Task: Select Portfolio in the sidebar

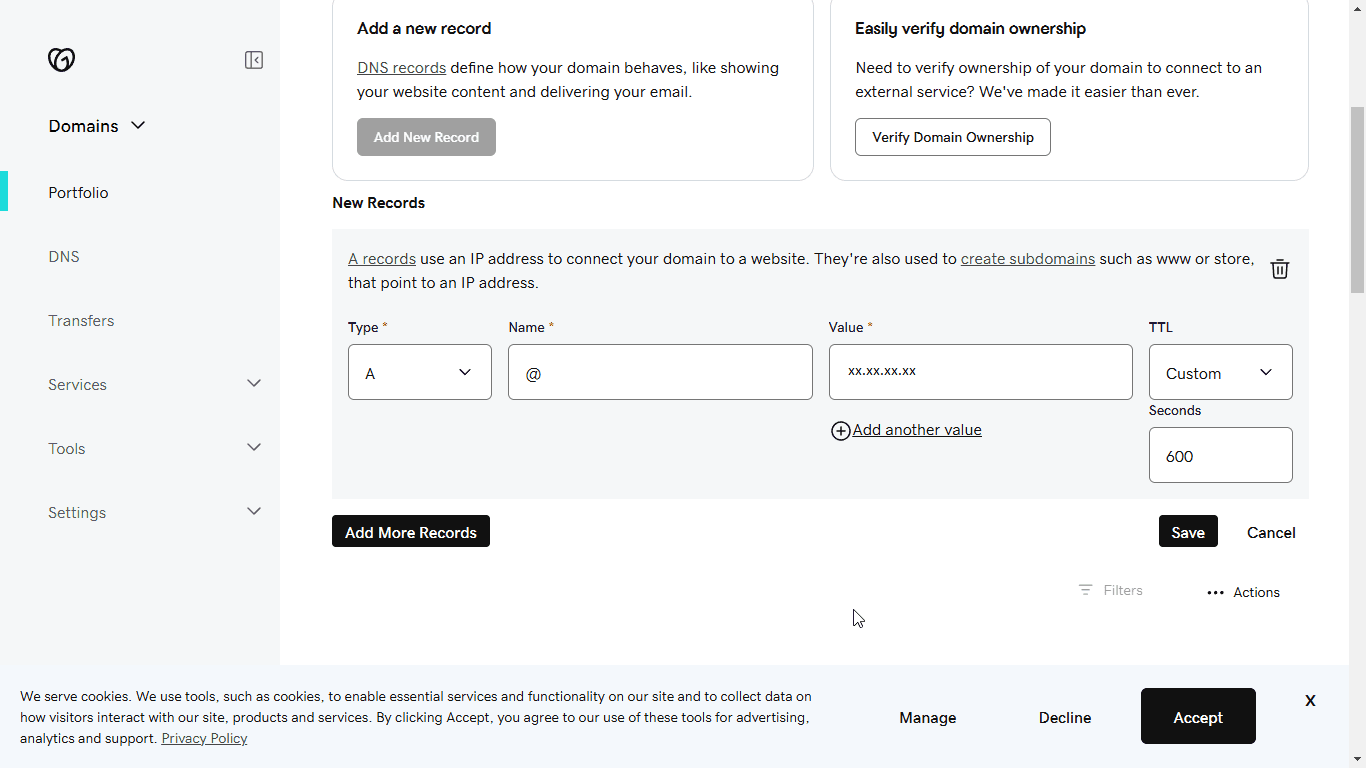Action: click(x=78, y=193)
